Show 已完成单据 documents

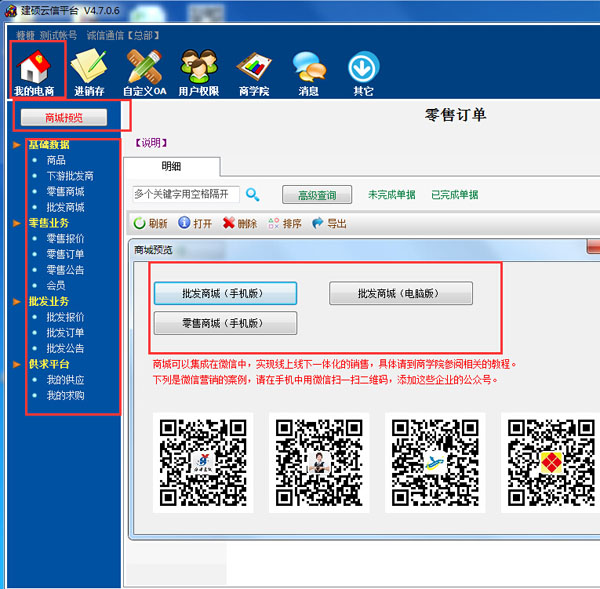click(455, 195)
